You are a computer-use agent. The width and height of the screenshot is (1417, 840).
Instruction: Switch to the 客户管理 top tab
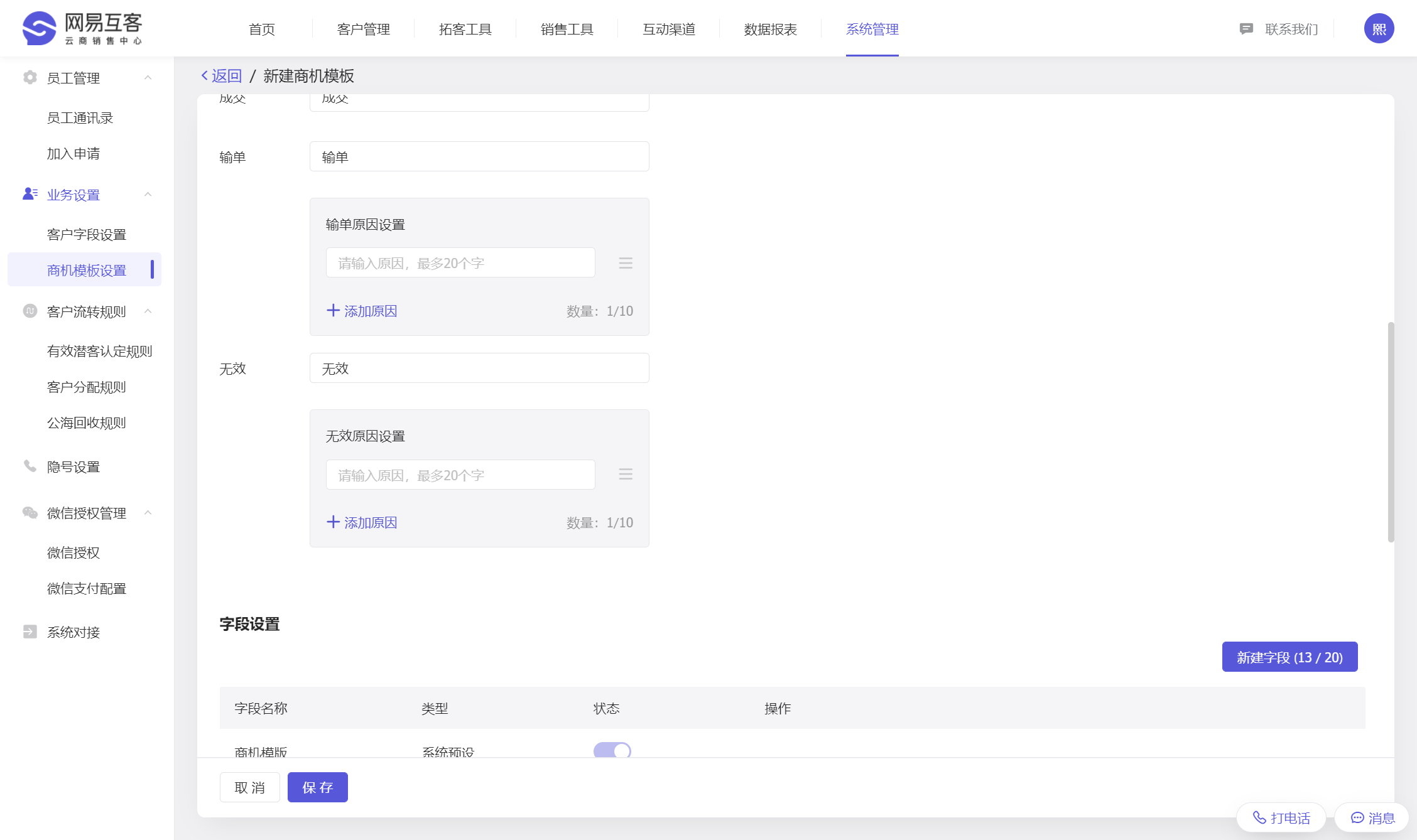[363, 29]
